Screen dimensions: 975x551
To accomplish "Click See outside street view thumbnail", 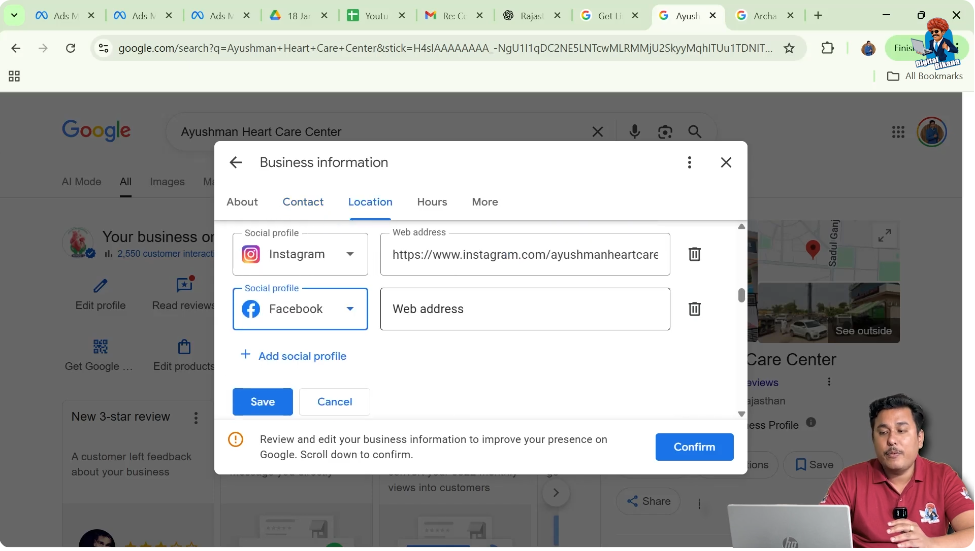I will click(x=829, y=313).
